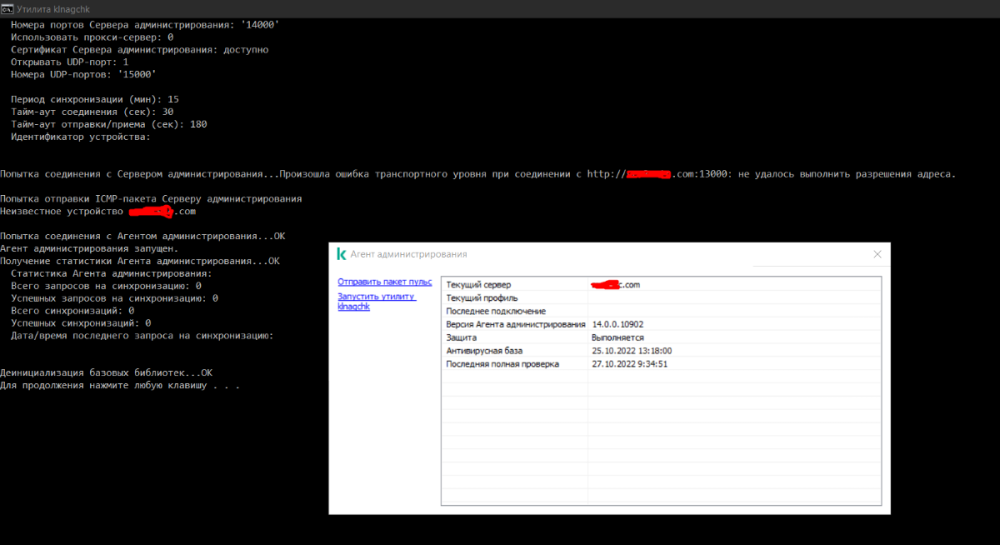Click the 'Сертификат Сервера администрирования: доступно' line

click(140, 50)
